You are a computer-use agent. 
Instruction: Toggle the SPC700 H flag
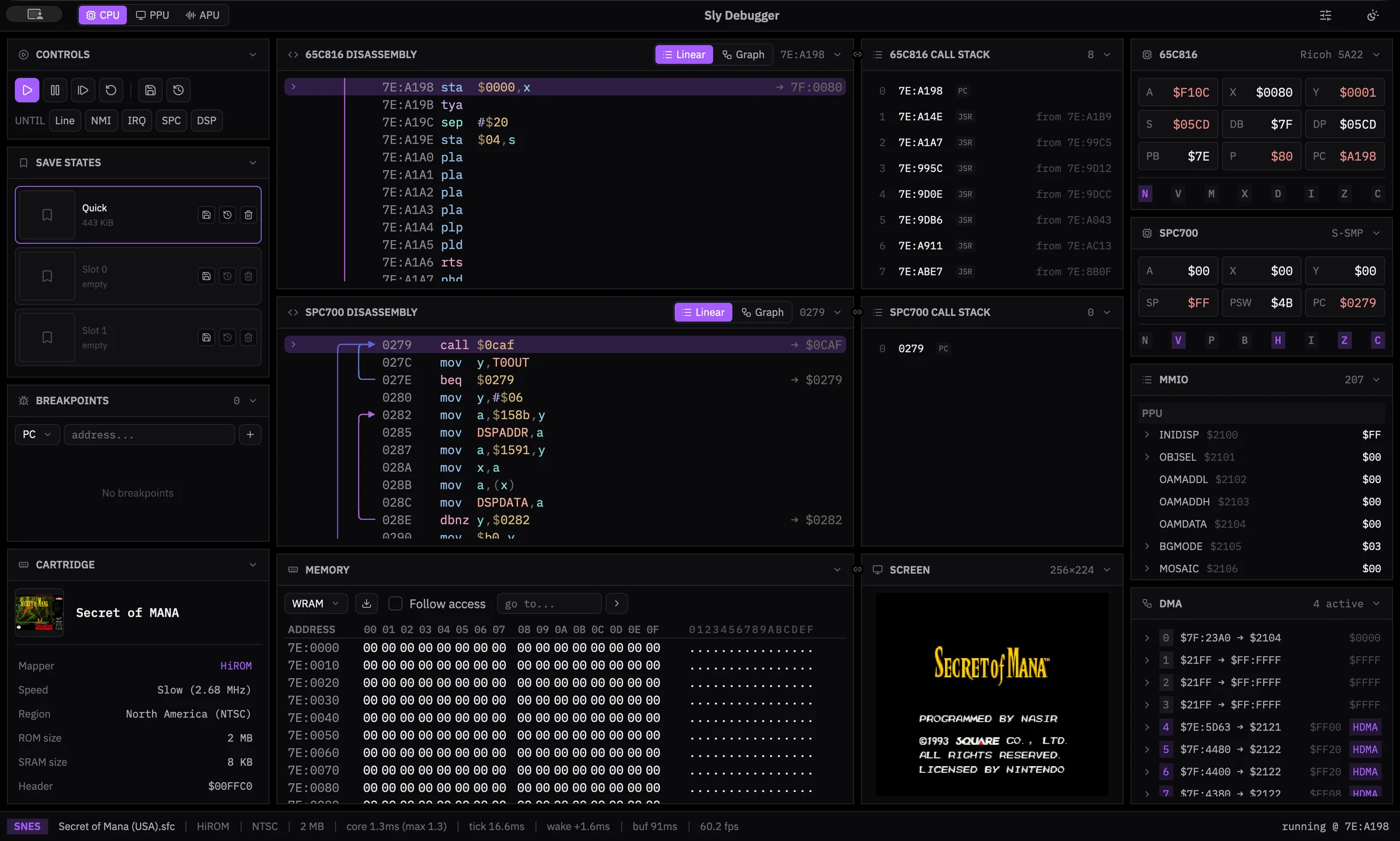[x=1278, y=340]
